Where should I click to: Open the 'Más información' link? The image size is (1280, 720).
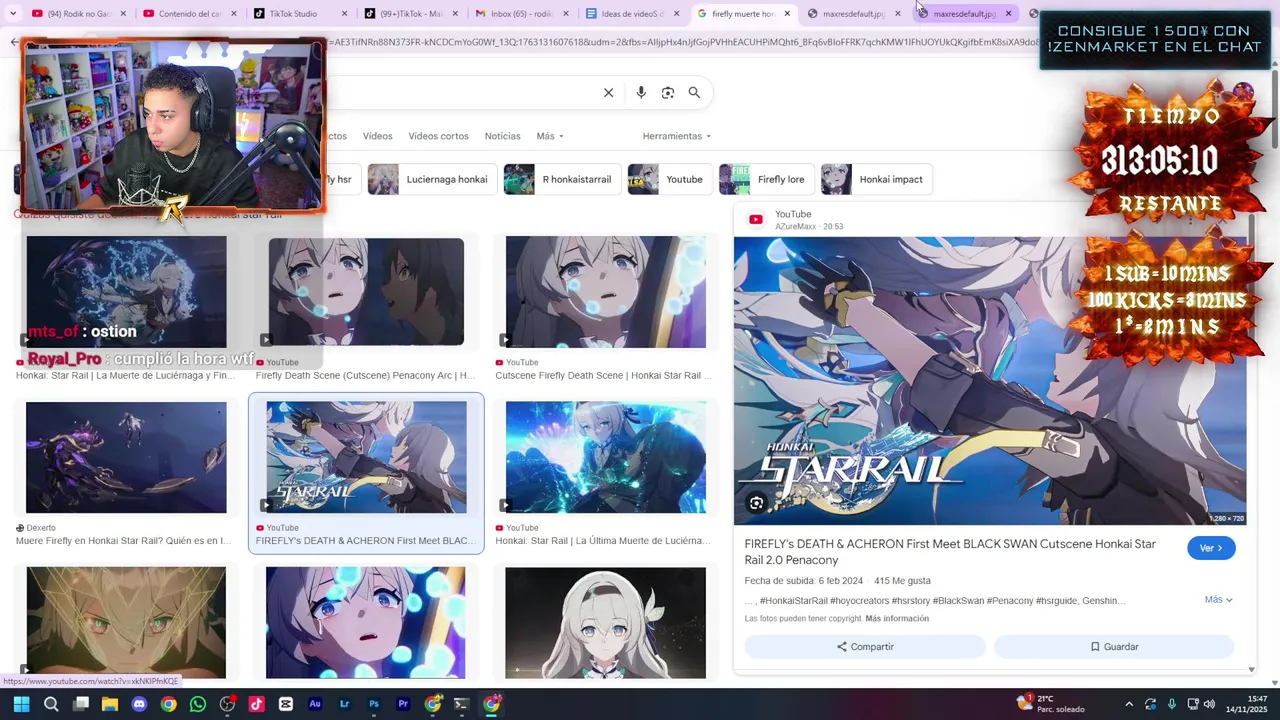897,619
